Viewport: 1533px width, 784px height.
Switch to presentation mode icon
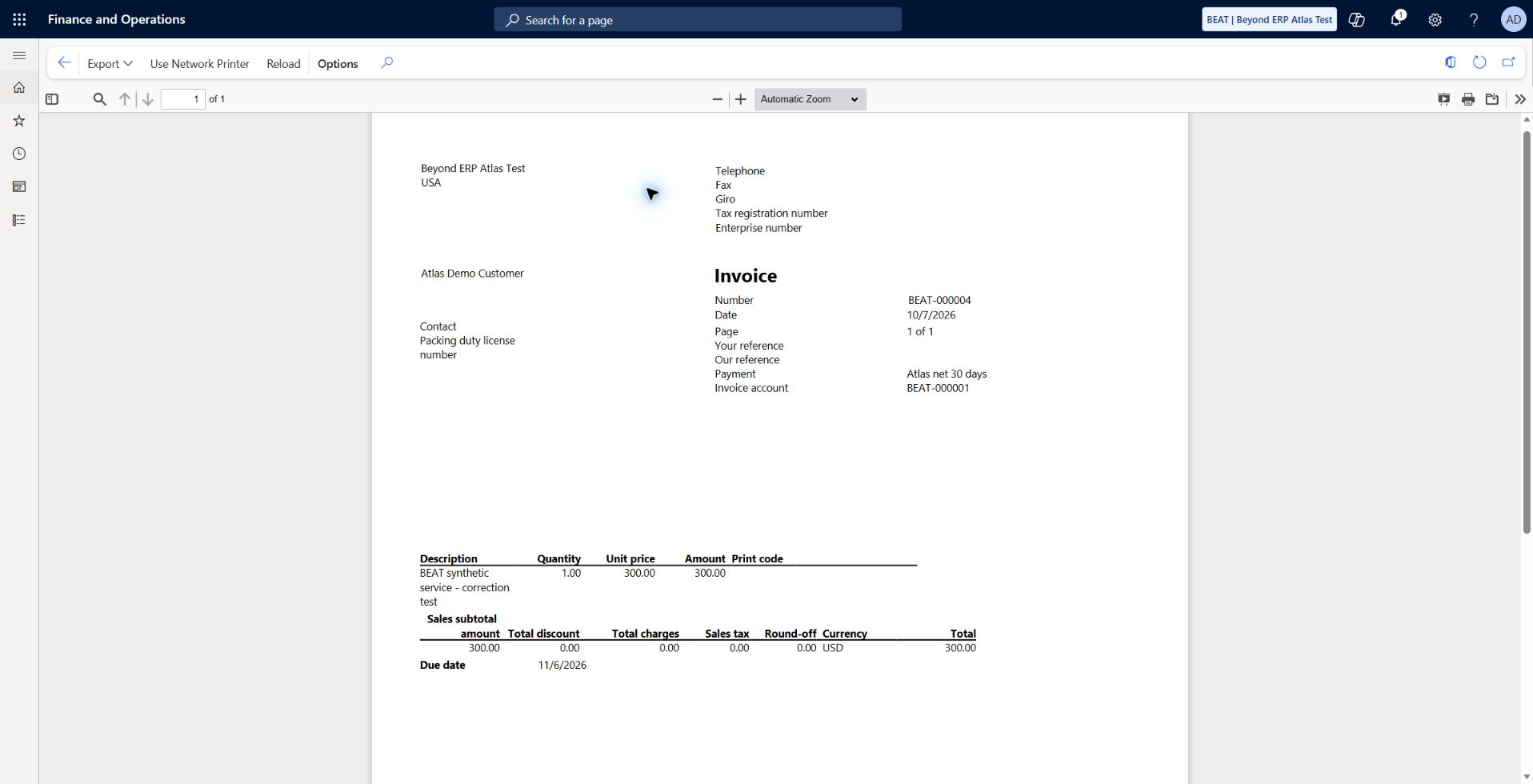(1444, 99)
